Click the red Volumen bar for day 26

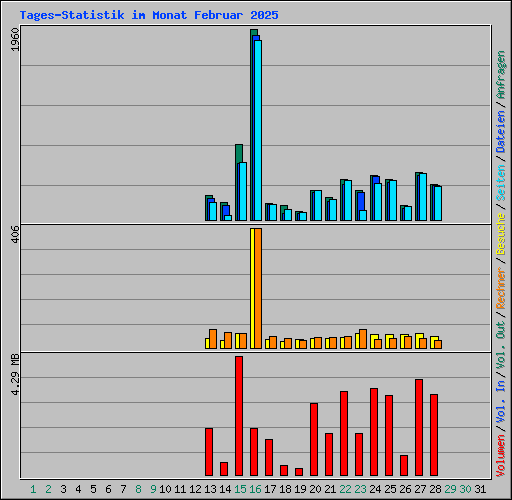coord(404,465)
